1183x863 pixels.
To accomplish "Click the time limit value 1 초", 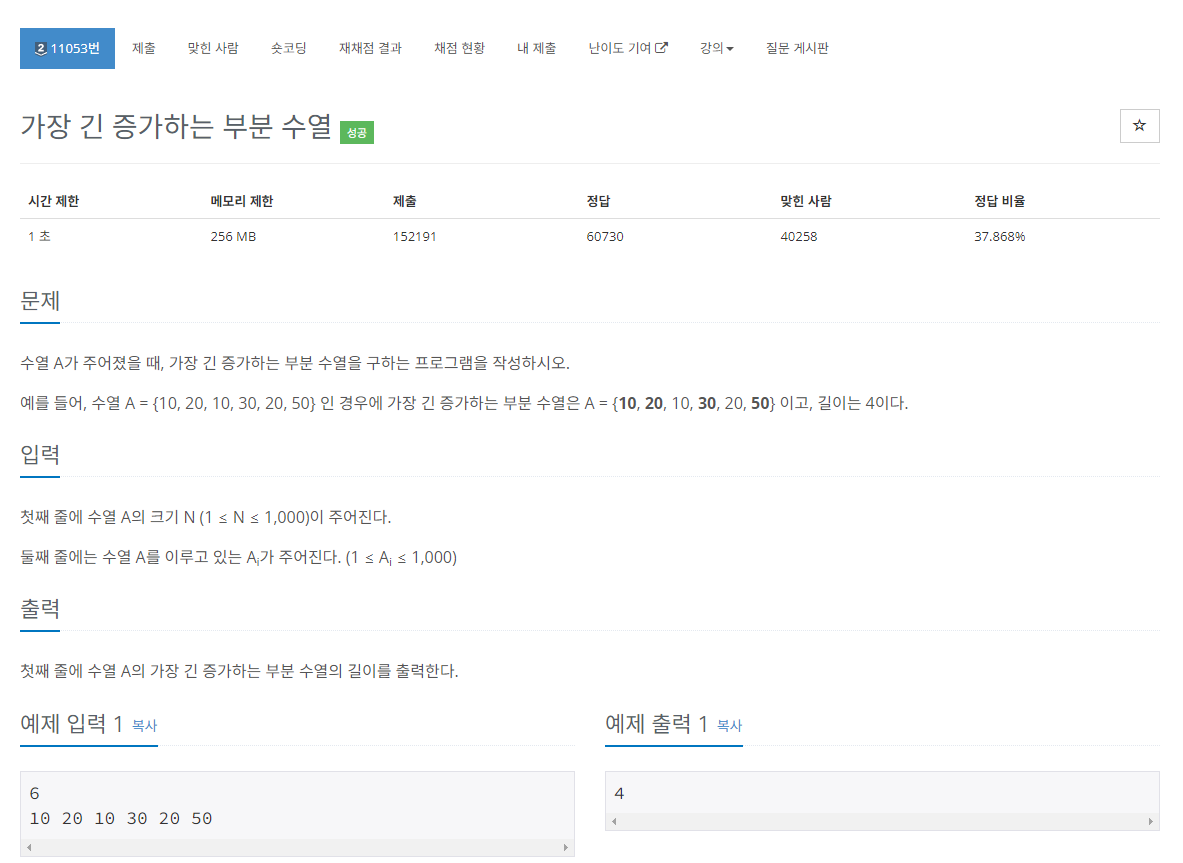I will 39,237.
